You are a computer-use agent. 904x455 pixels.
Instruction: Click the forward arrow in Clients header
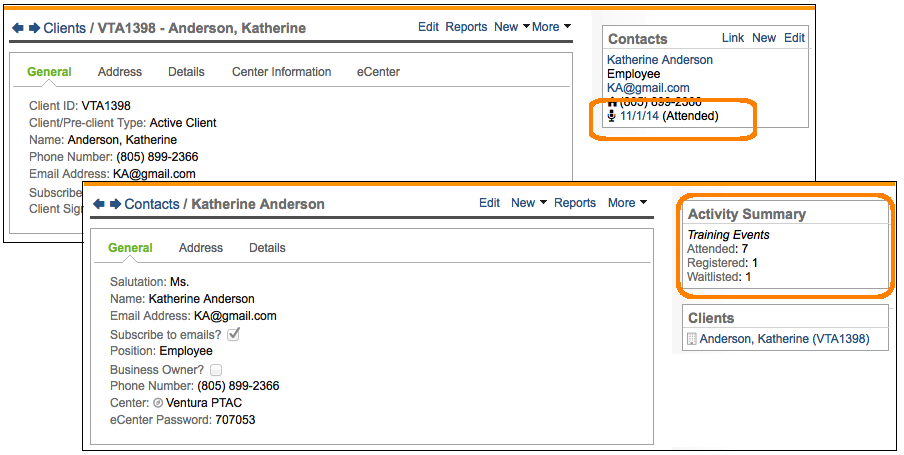click(x=33, y=28)
